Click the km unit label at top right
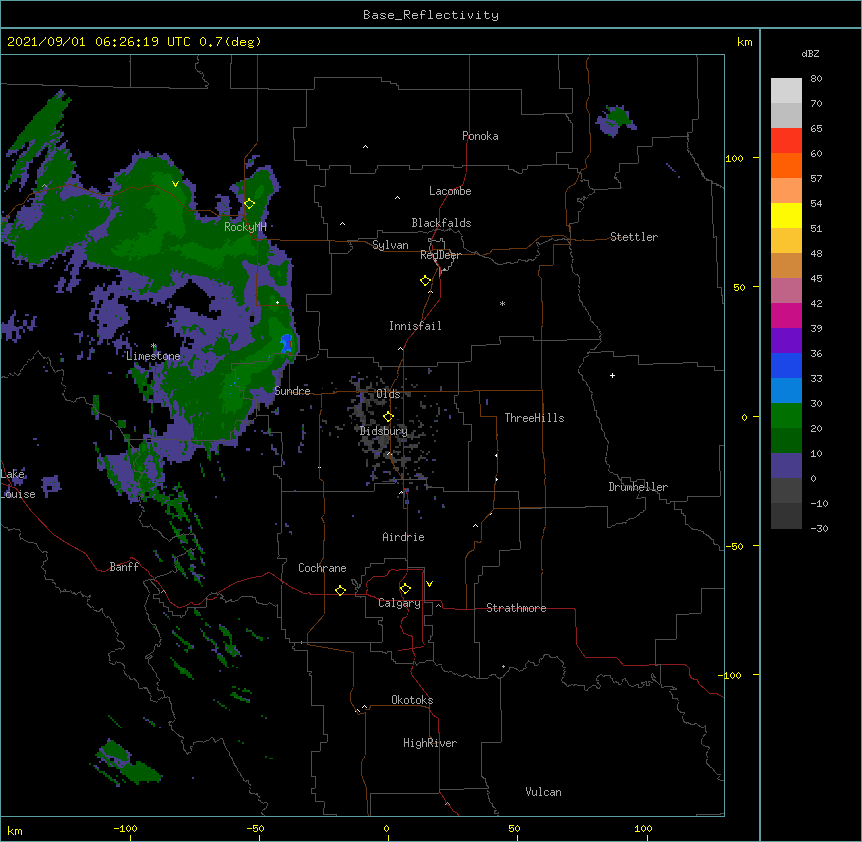 pyautogui.click(x=744, y=42)
